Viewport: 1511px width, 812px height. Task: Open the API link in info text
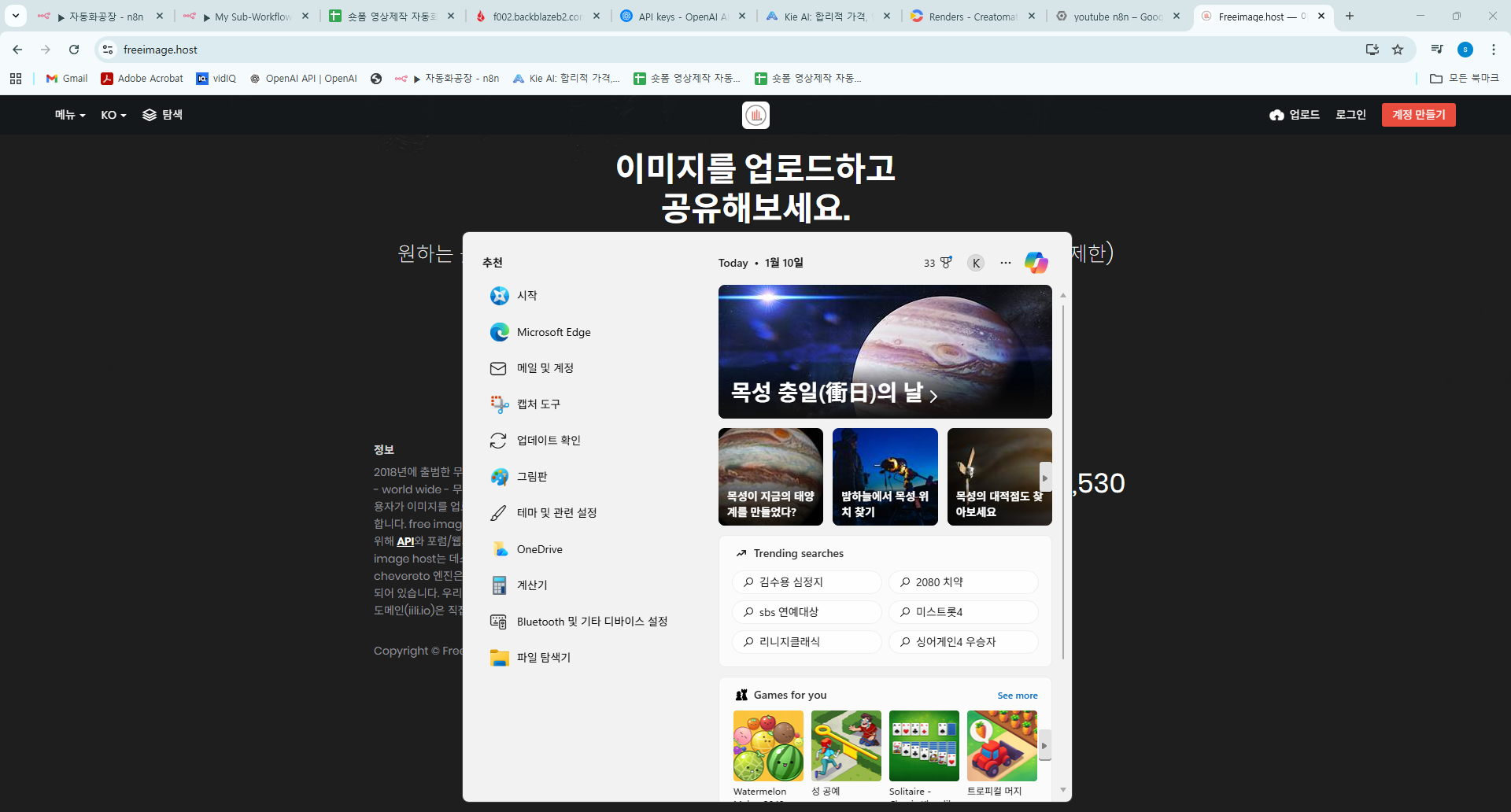(x=405, y=541)
